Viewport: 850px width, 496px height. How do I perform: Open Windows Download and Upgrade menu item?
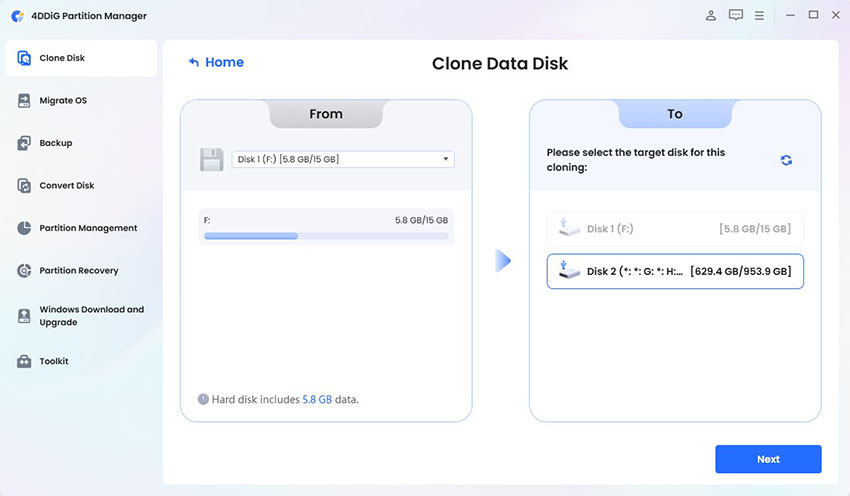tap(91, 316)
